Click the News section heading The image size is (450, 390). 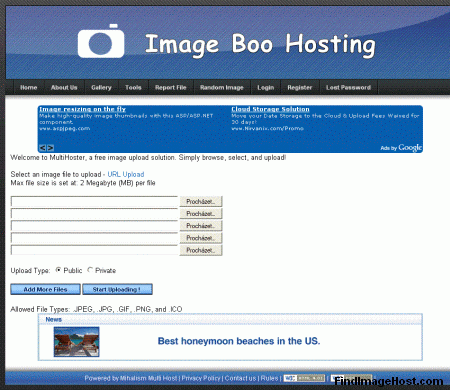(x=54, y=319)
